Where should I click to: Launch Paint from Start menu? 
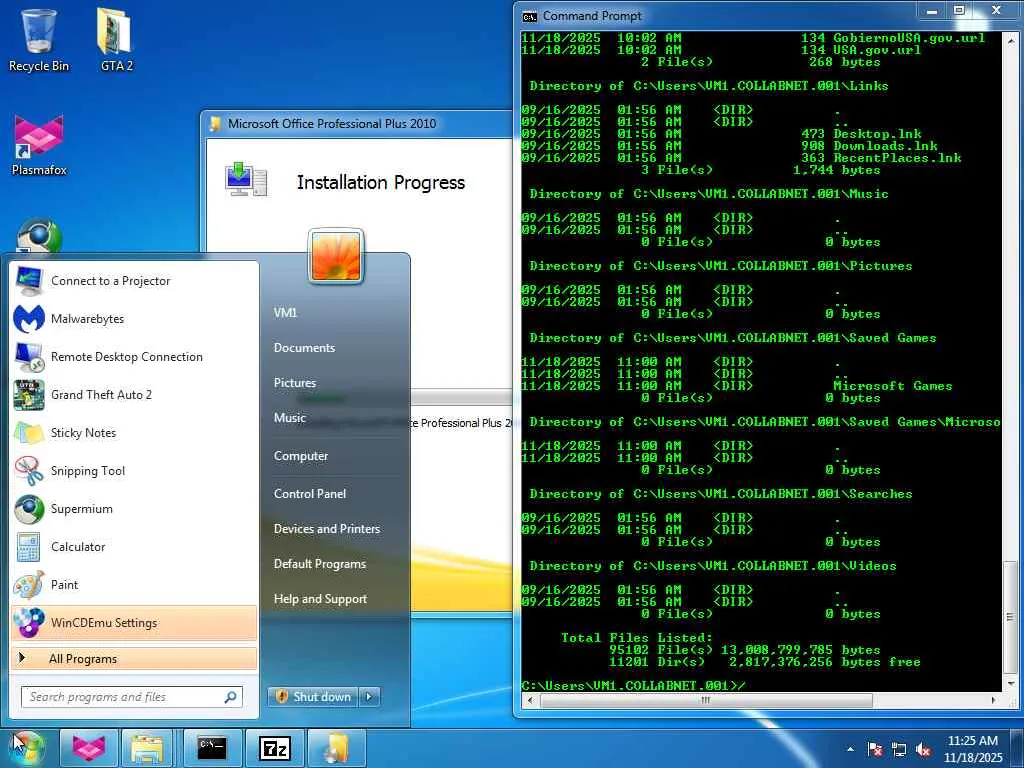point(134,584)
